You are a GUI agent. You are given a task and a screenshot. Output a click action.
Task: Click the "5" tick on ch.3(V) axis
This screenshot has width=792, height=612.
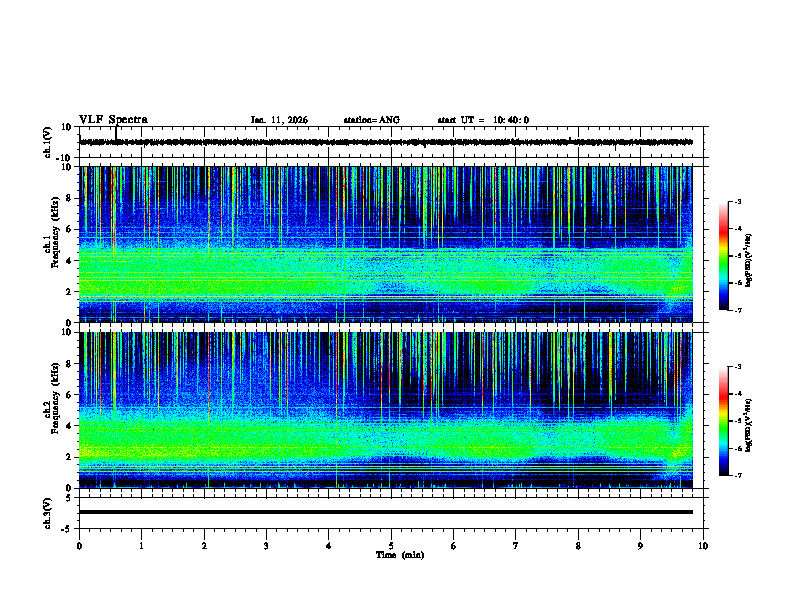(x=69, y=498)
